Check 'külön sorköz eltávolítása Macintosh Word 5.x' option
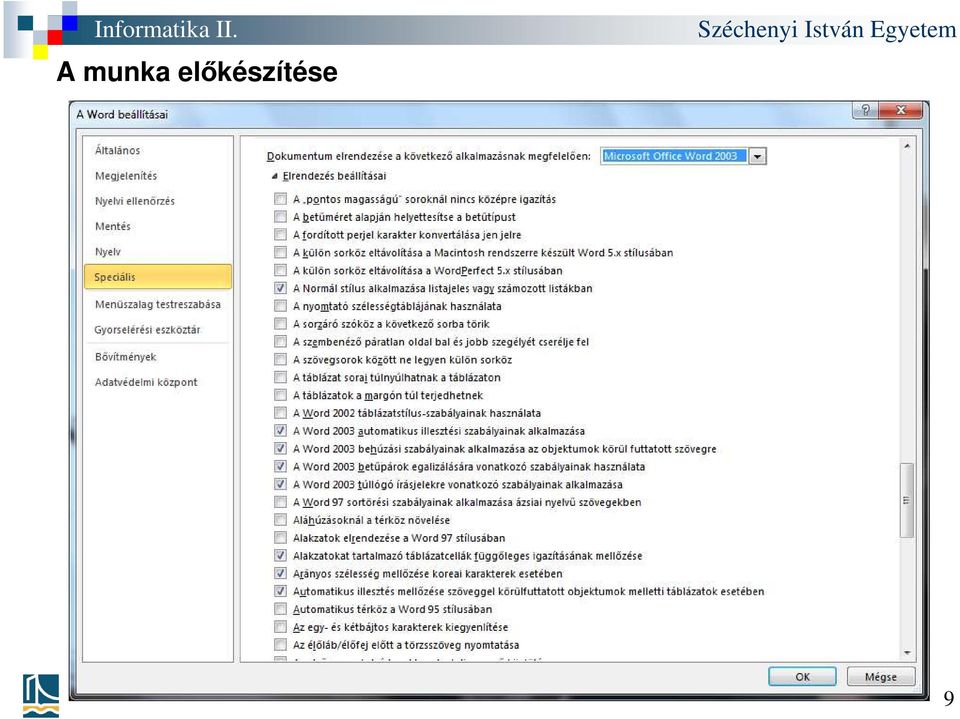Image resolution: width=960 pixels, height=719 pixels. (280, 252)
